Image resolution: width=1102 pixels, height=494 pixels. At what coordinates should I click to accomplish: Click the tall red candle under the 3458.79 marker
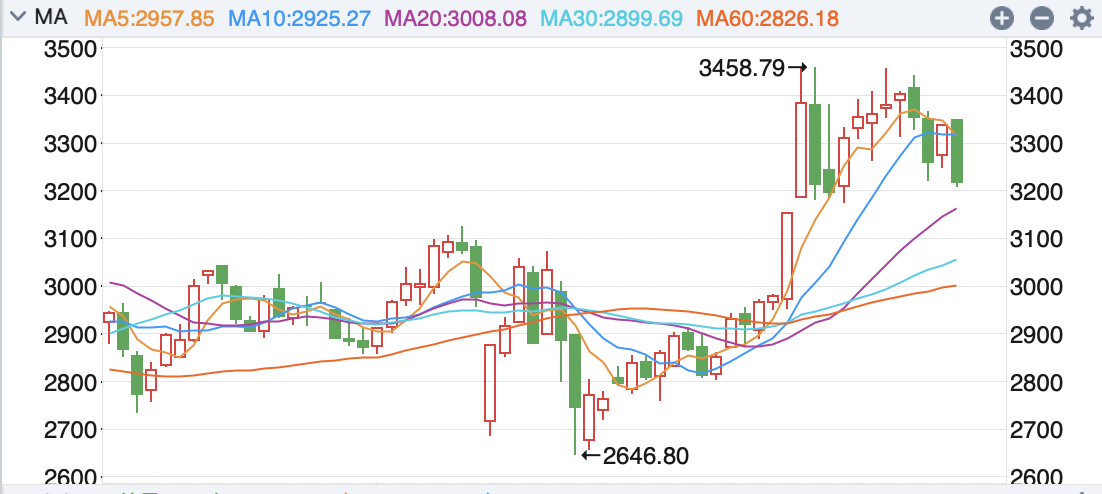[801, 150]
